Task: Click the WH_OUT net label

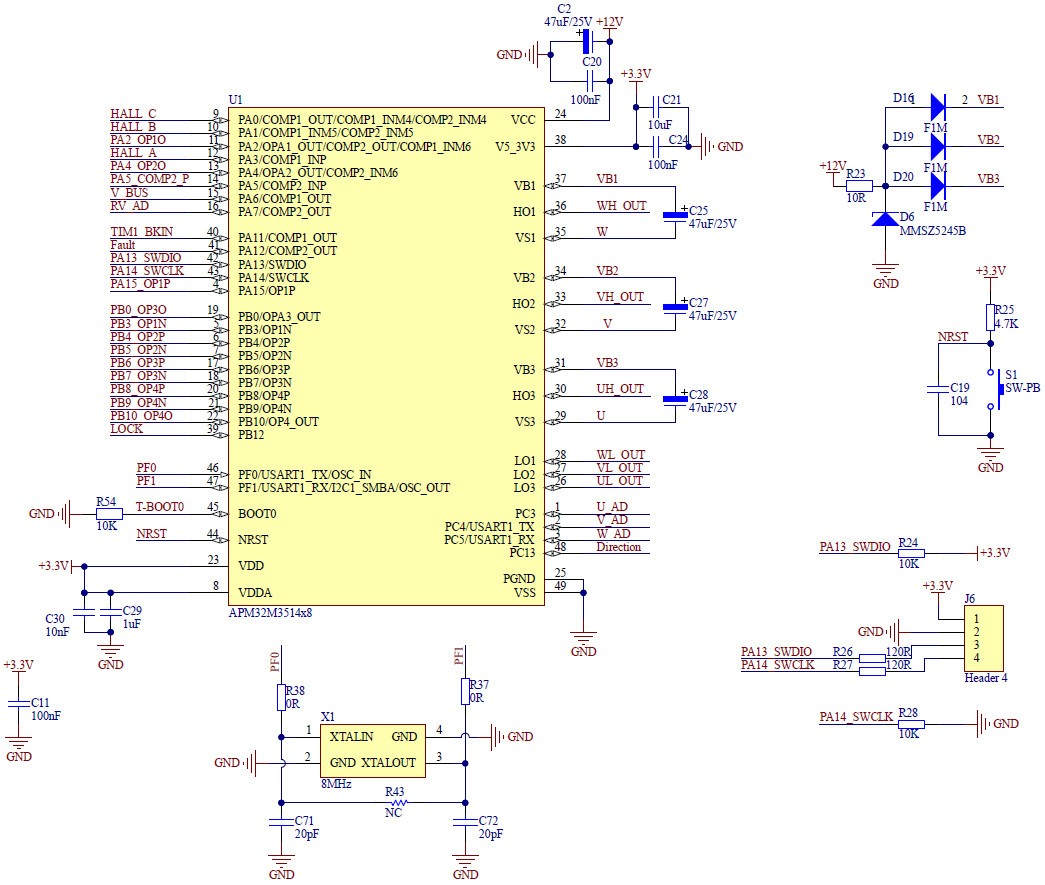Action: [620, 205]
